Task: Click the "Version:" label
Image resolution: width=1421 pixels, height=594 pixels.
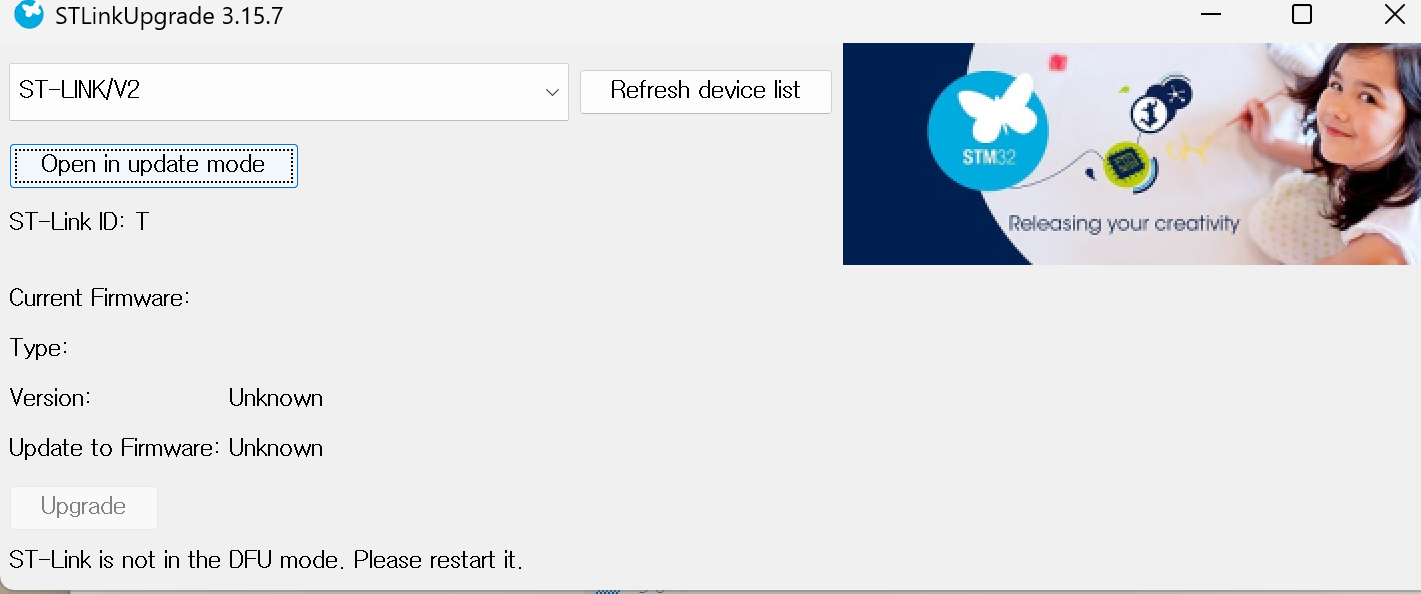Action: coord(50,398)
